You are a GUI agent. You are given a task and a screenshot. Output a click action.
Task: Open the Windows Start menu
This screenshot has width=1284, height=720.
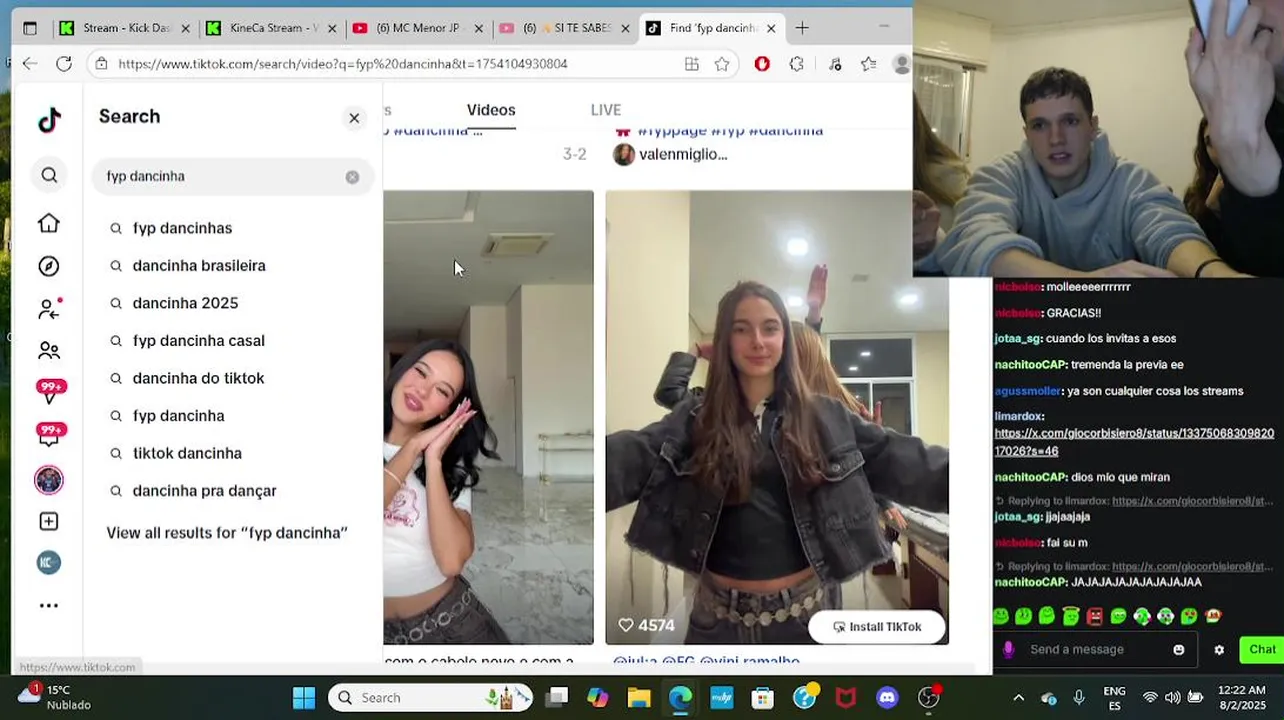[304, 698]
